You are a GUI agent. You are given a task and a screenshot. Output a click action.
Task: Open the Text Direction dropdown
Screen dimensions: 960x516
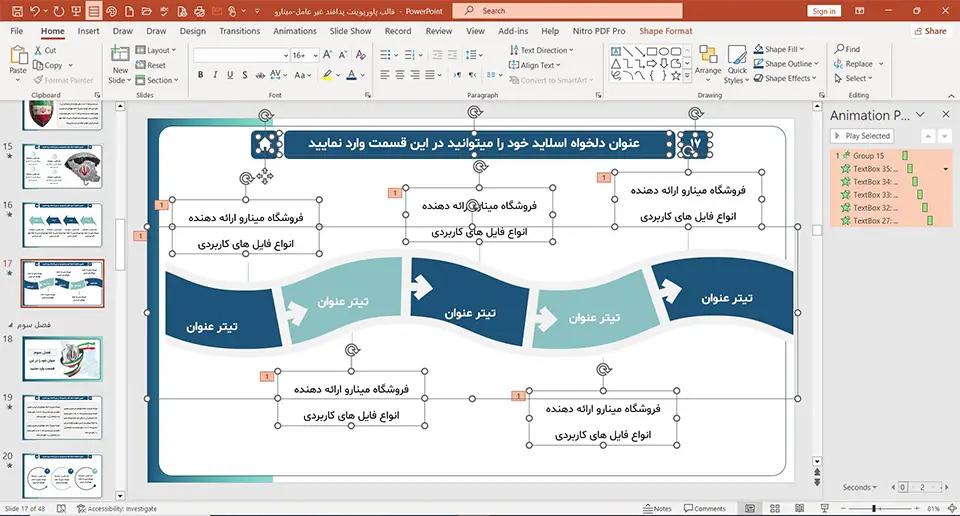tap(541, 50)
